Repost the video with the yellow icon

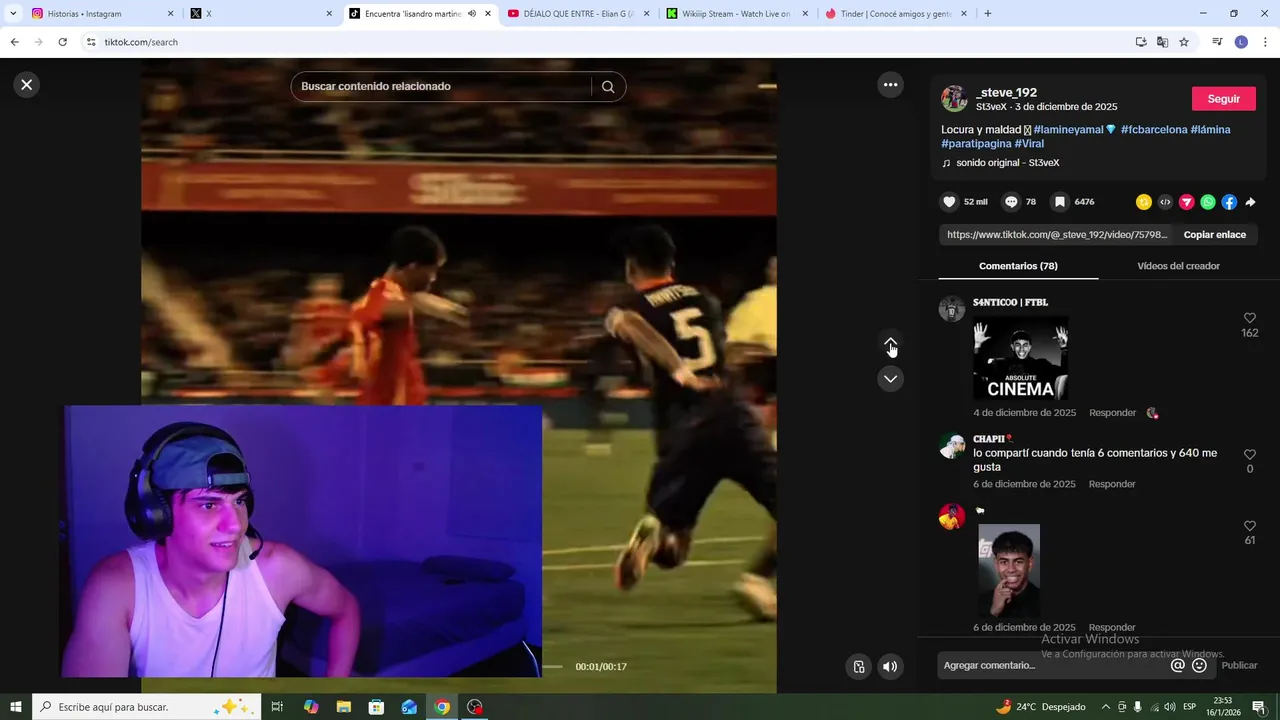point(1144,202)
